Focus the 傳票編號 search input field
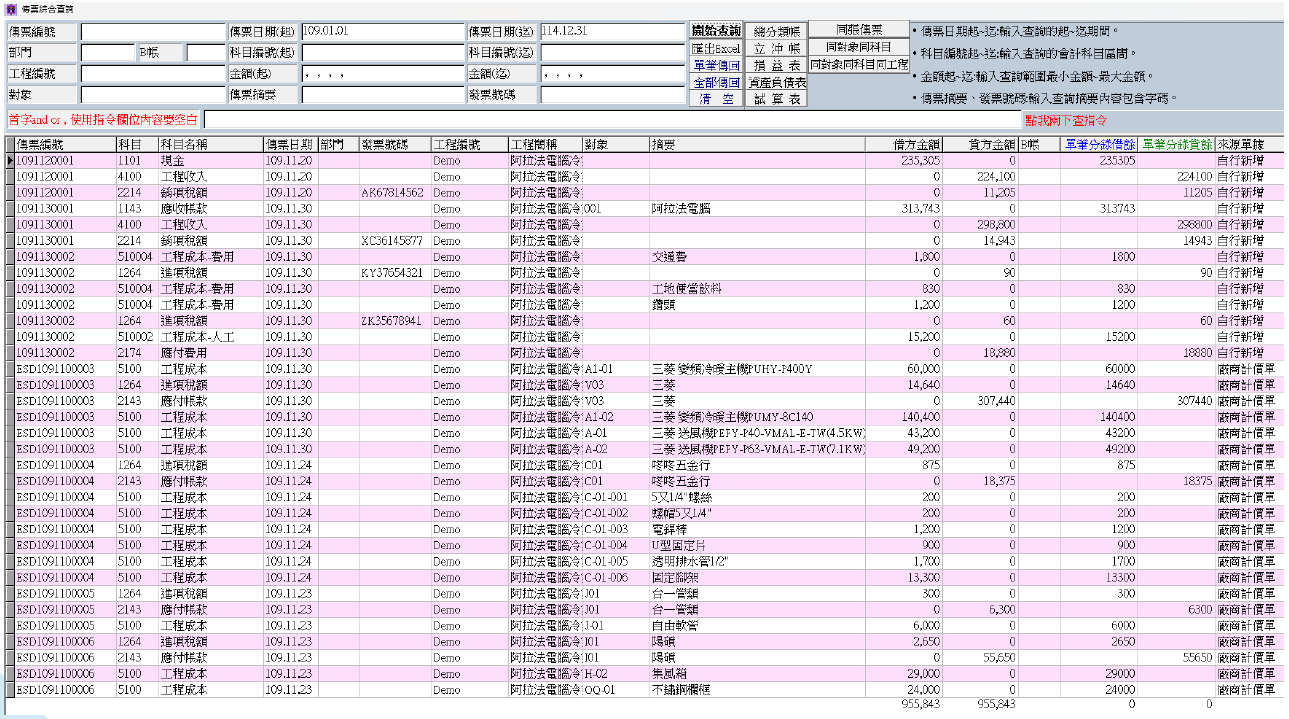The image size is (1289, 719). click(x=153, y=32)
